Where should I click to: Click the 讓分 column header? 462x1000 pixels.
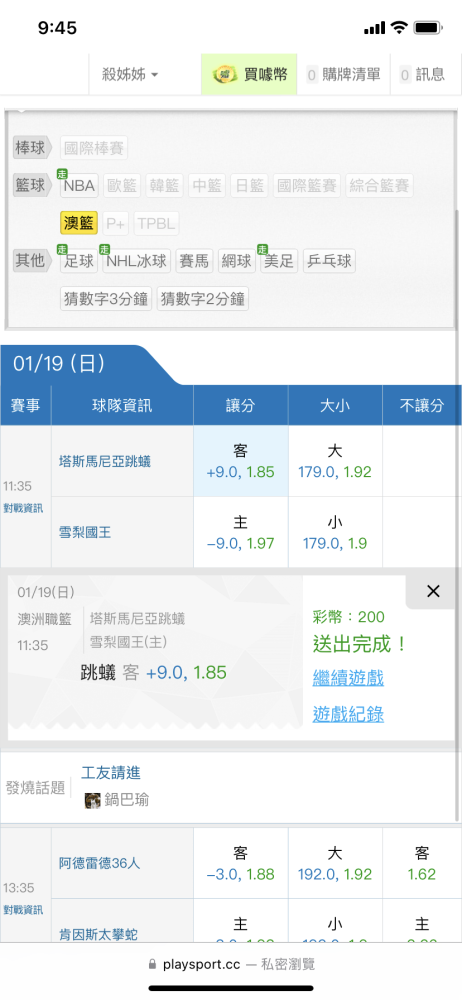241,406
